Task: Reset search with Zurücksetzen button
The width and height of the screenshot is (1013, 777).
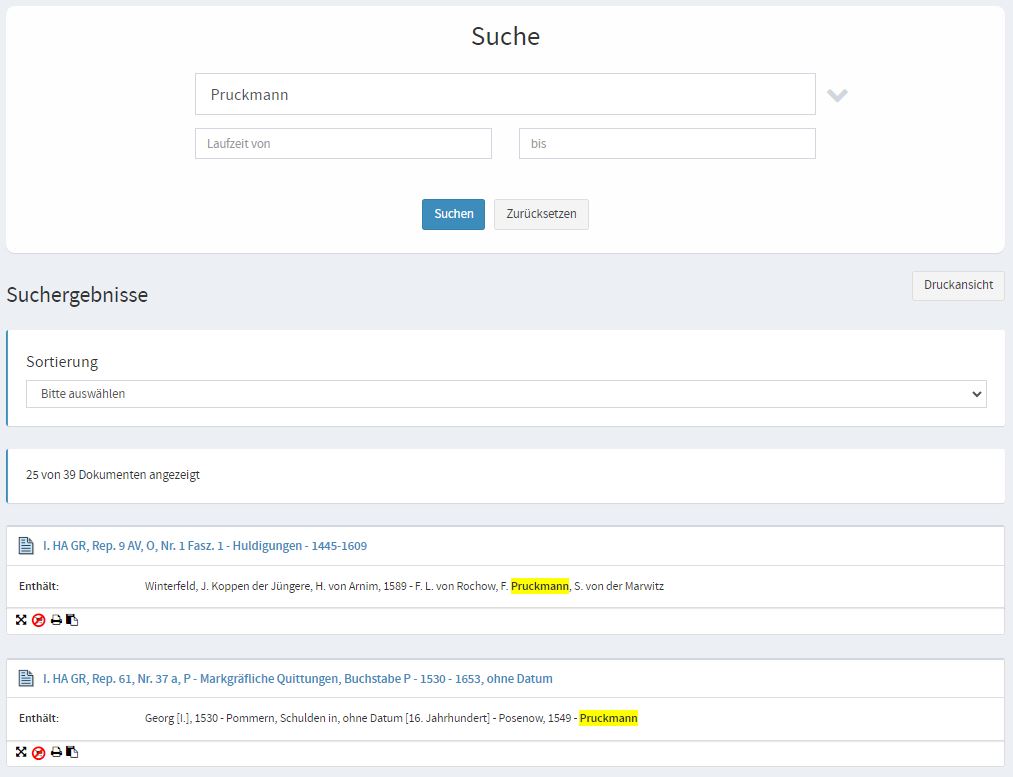Action: pyautogui.click(x=541, y=214)
